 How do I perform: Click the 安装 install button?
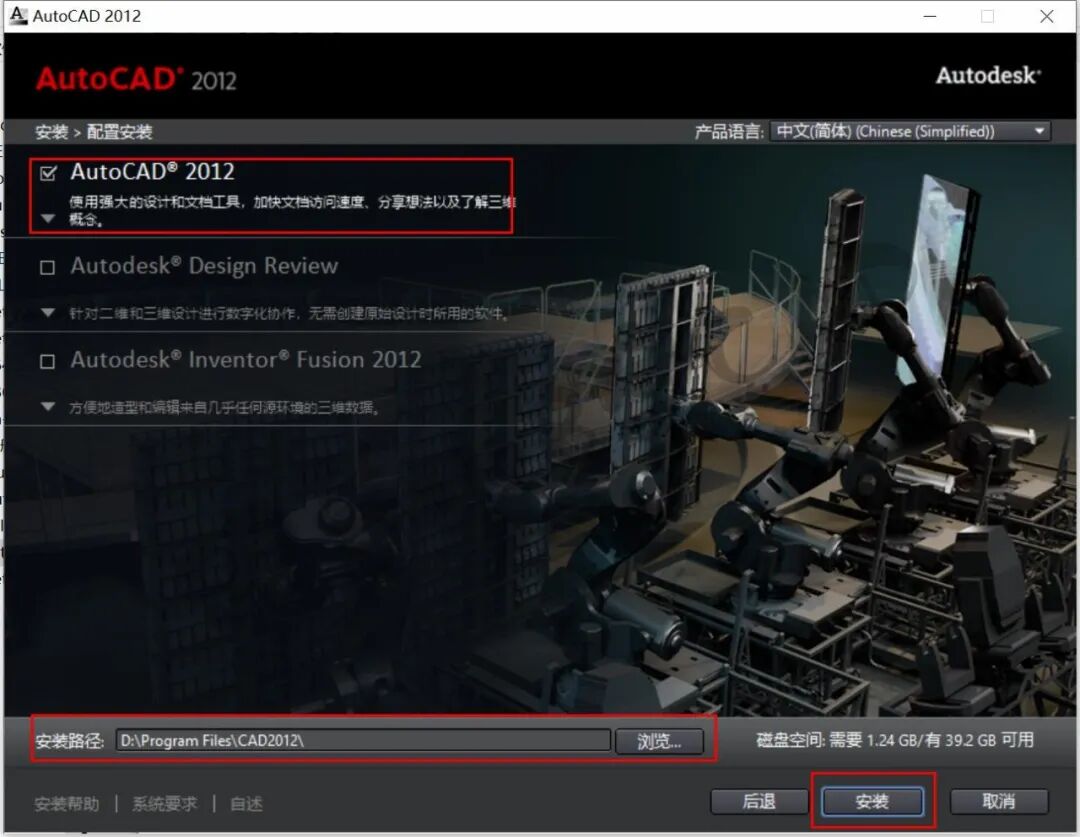click(x=872, y=801)
